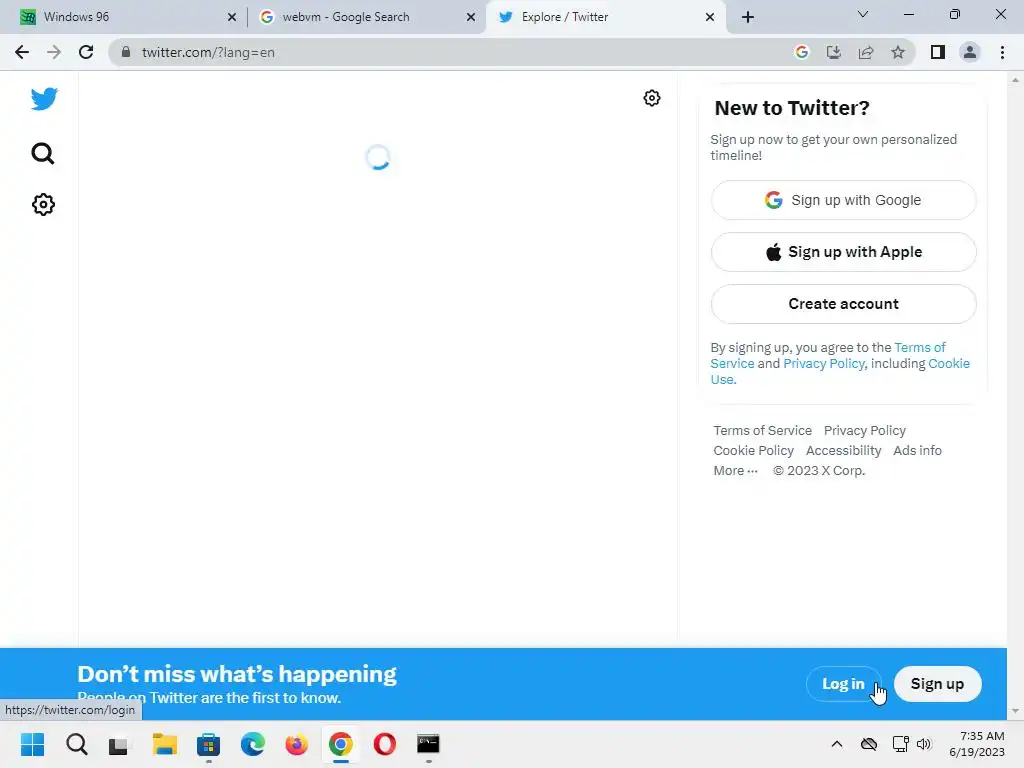Go back with the browser back arrow

point(22,52)
